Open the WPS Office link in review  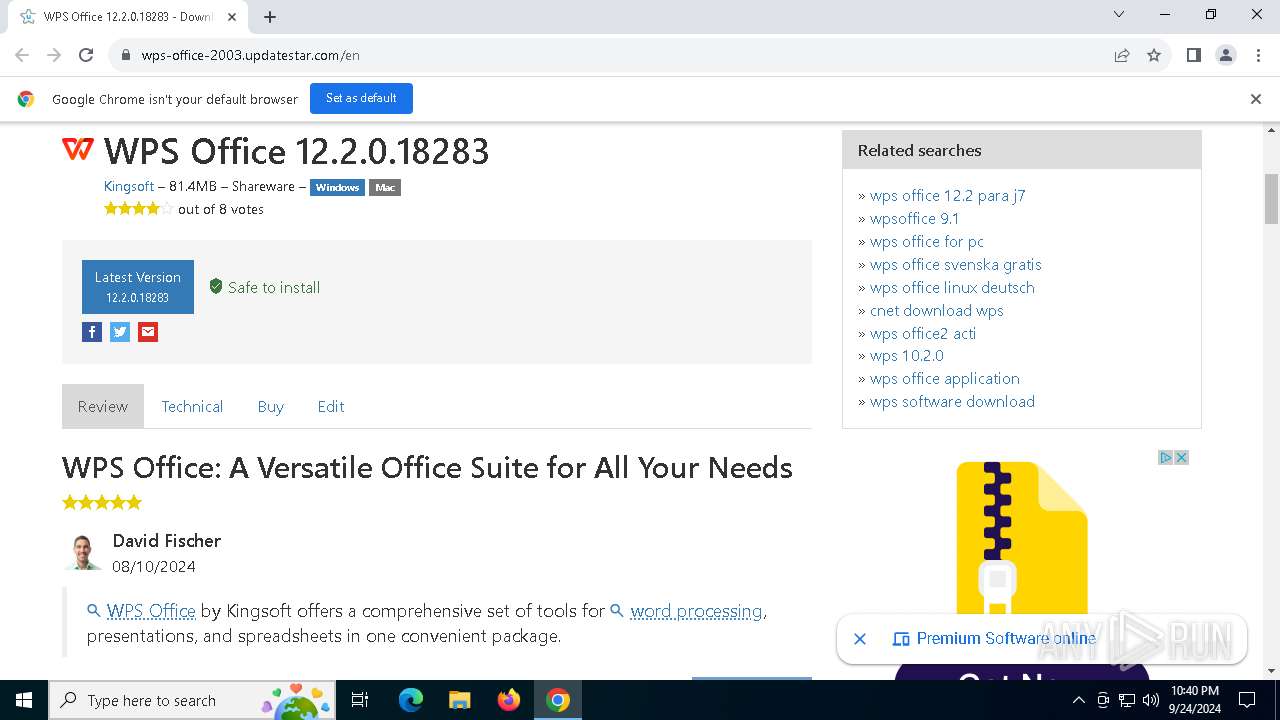(151, 611)
